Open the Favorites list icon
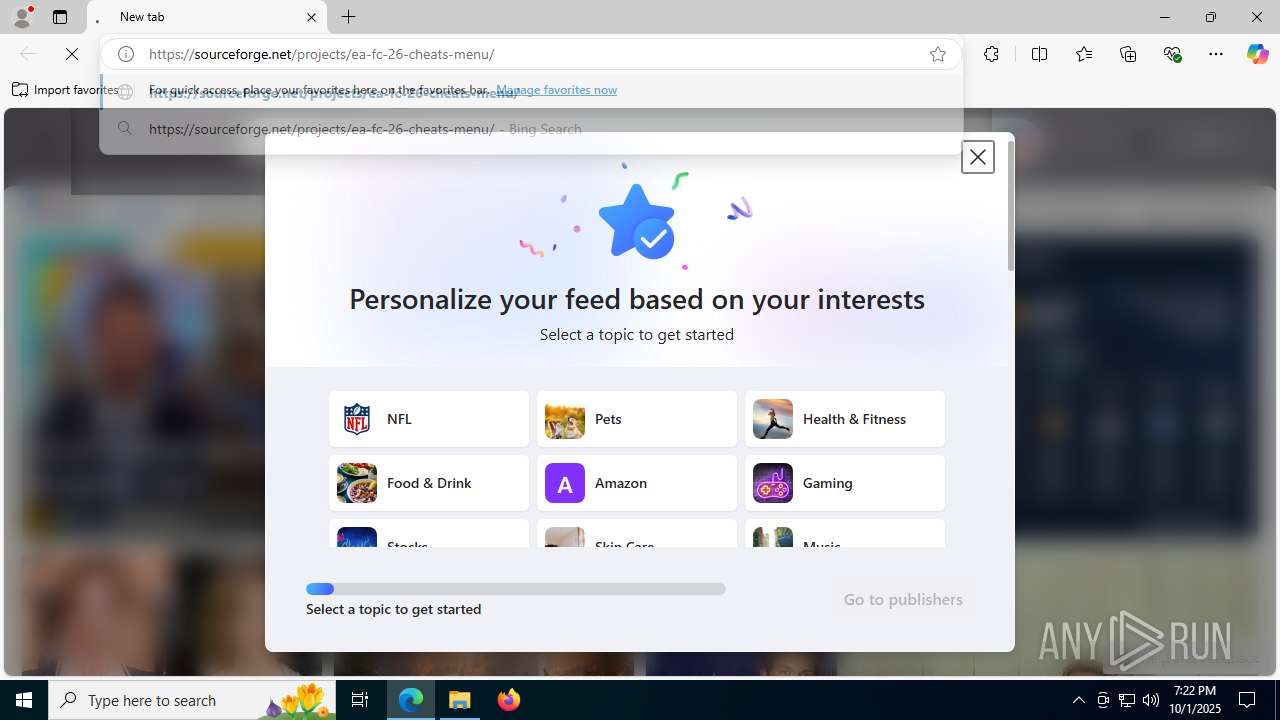The width and height of the screenshot is (1280, 720). point(1084,54)
